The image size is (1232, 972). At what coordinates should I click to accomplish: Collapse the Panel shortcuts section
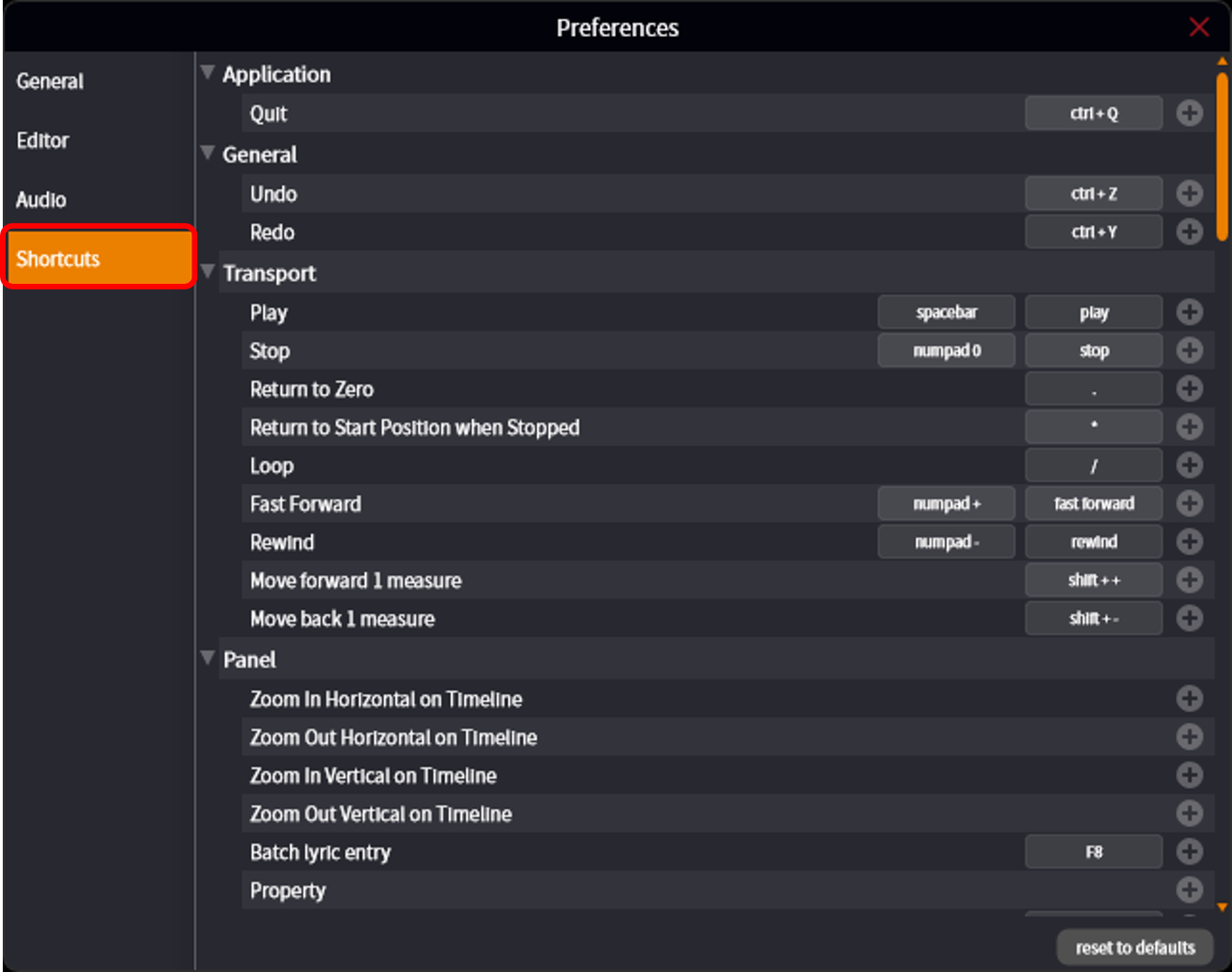[x=207, y=658]
